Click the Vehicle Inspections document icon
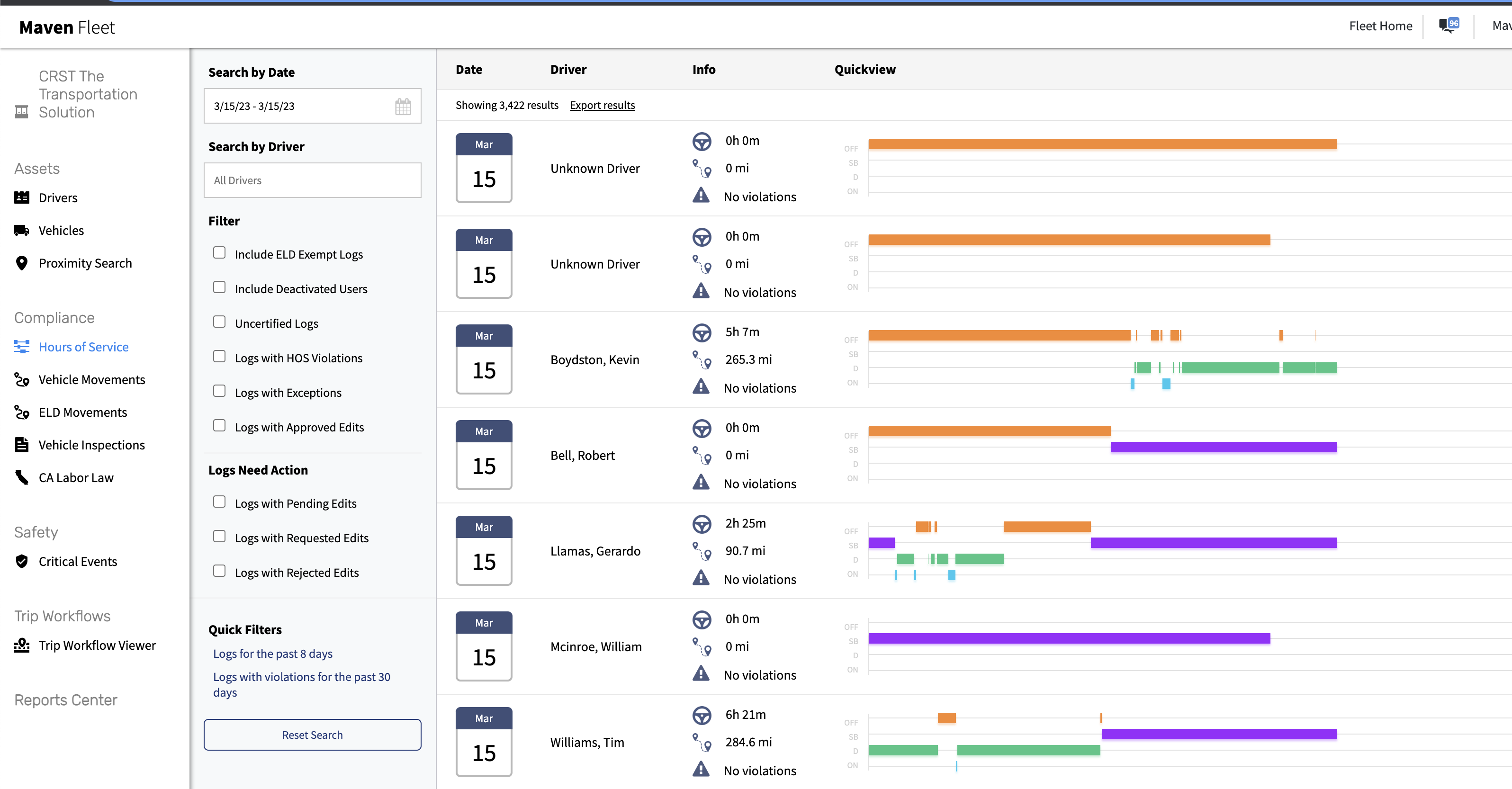 22,445
